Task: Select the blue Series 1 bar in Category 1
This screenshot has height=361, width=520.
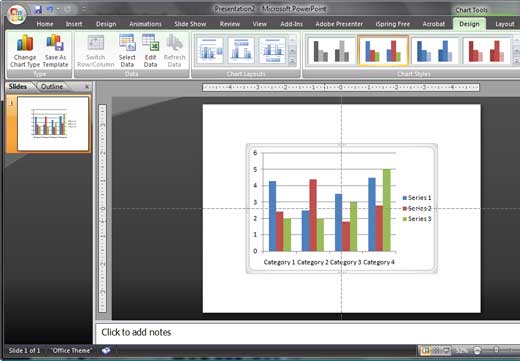Action: coord(272,216)
